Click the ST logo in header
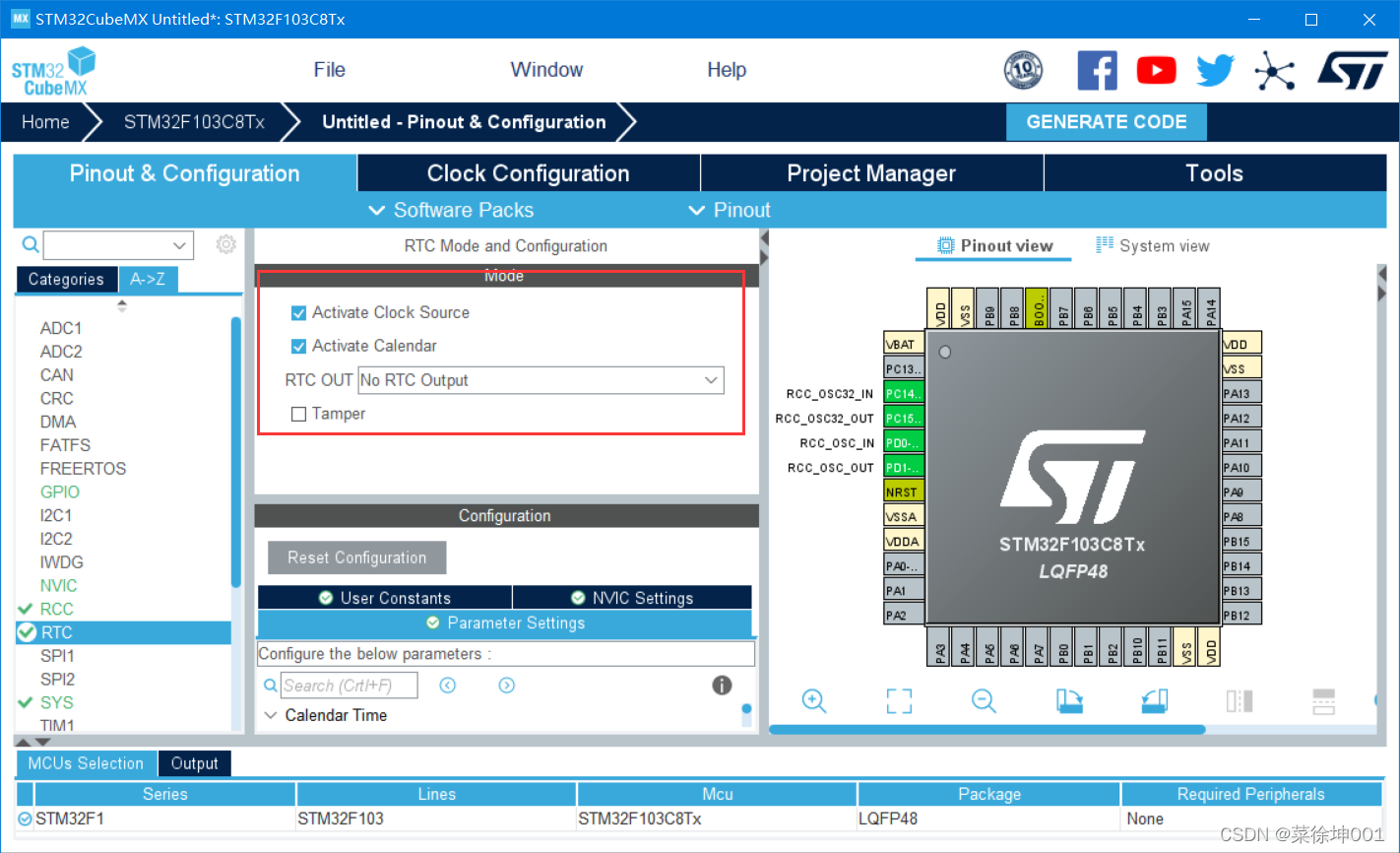 1353,70
